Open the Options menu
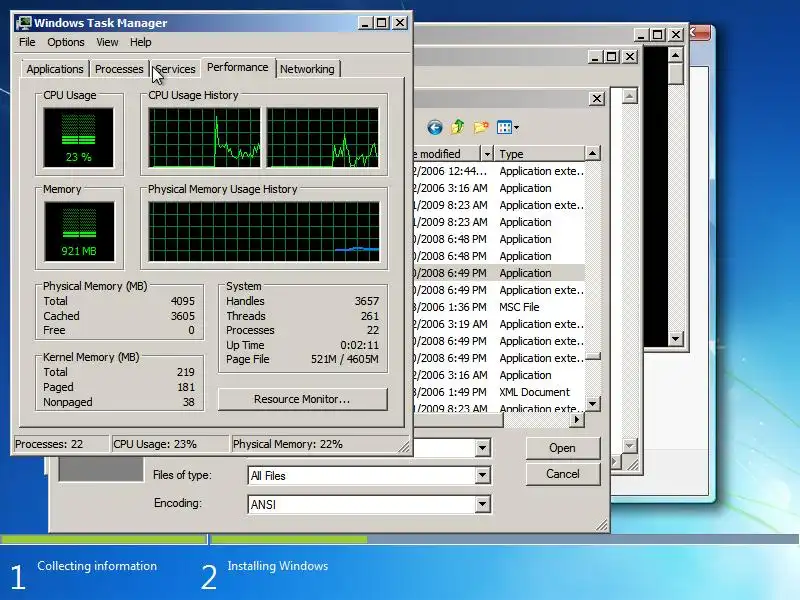The height and width of the screenshot is (600, 800). coord(66,42)
